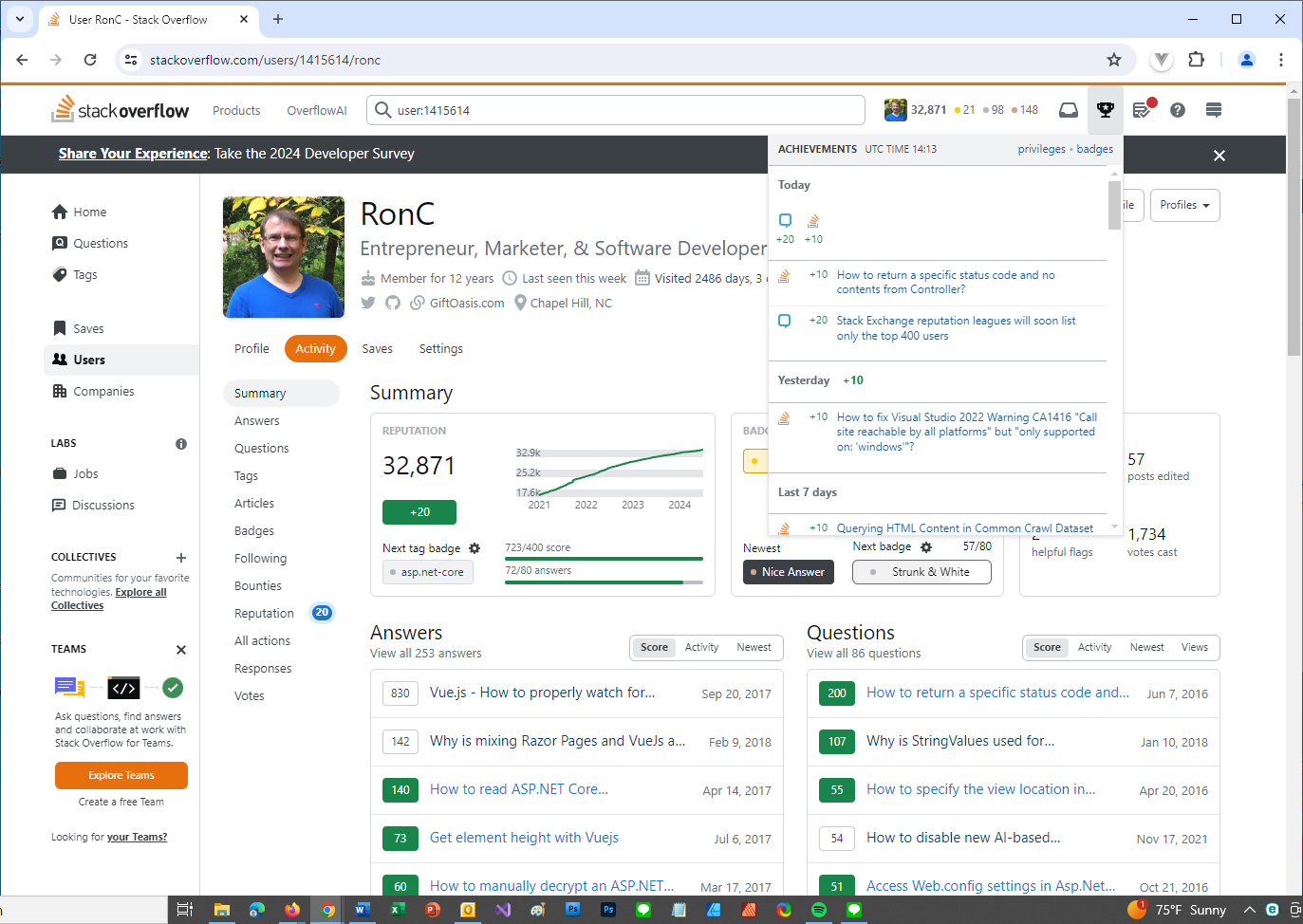Open the Share Your Experience survey link
This screenshot has width=1303, height=924.
coord(133,154)
